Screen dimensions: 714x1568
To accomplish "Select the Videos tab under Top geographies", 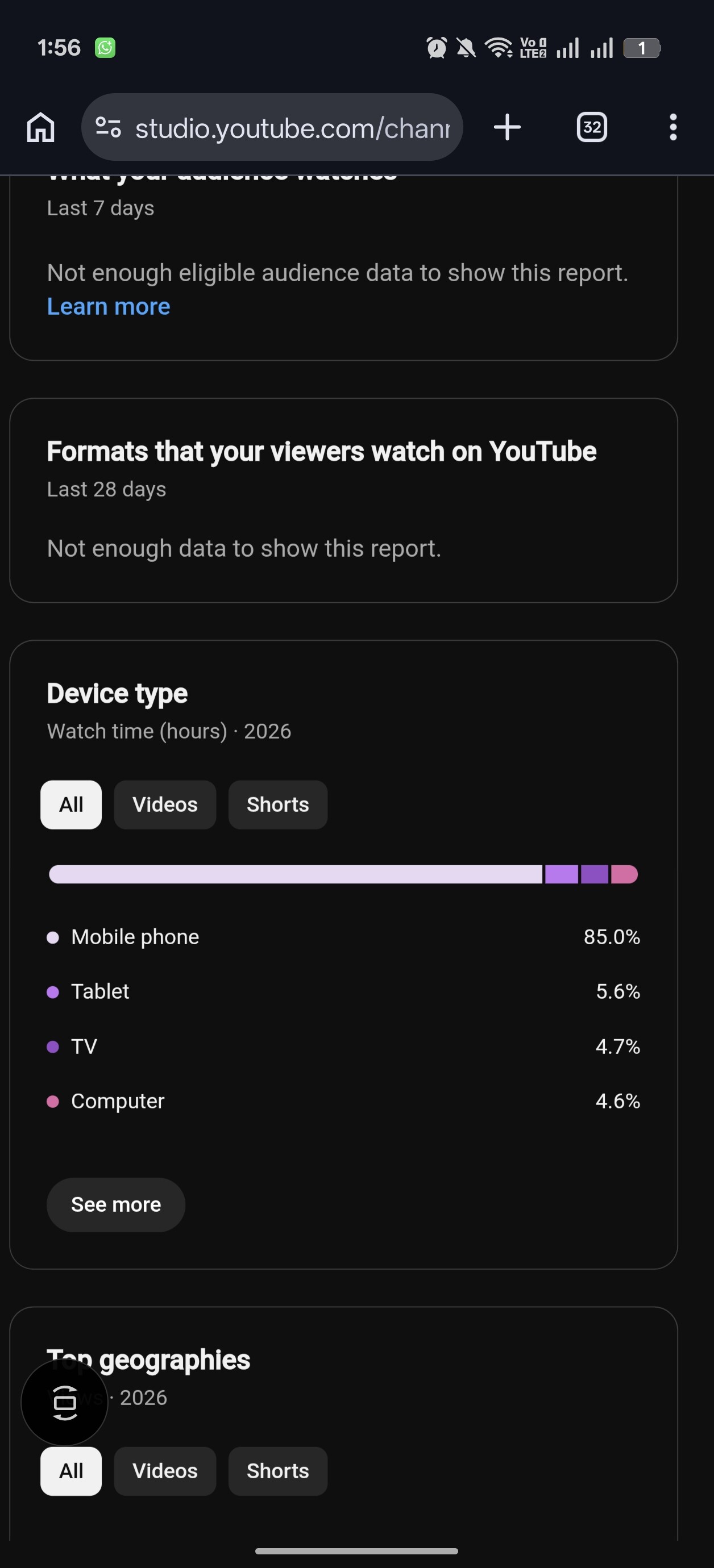I will click(x=165, y=1471).
